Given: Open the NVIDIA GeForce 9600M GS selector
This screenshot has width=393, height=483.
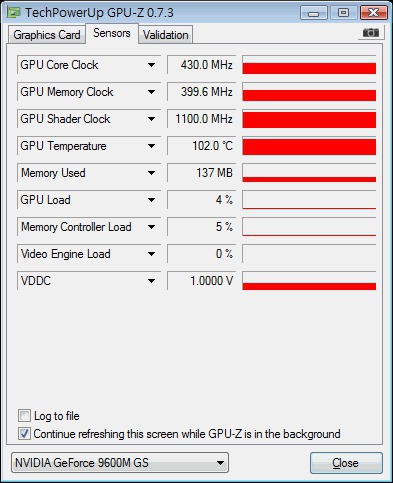Looking at the screenshot, I should (120, 463).
